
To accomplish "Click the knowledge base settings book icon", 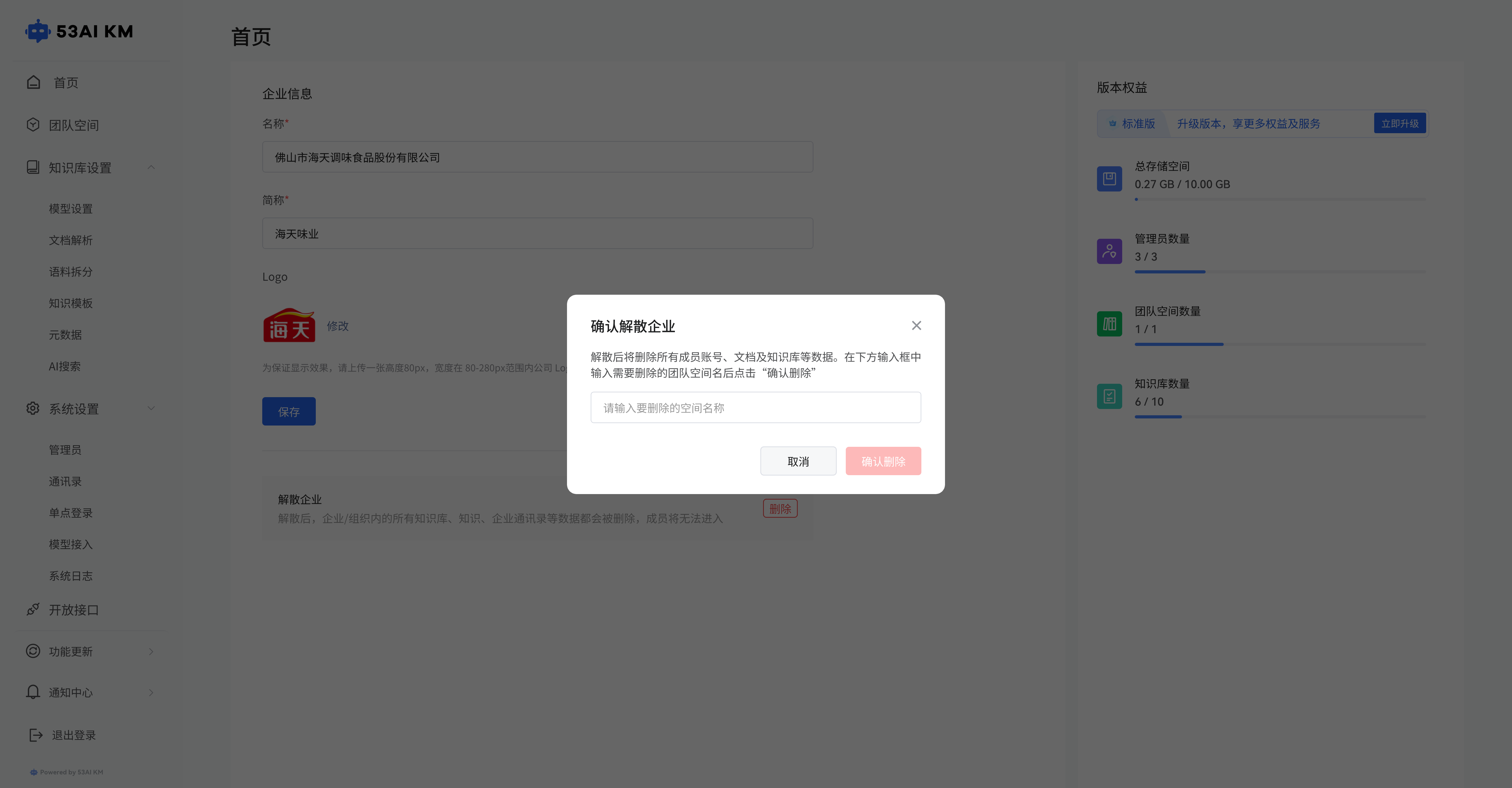I will click(33, 167).
